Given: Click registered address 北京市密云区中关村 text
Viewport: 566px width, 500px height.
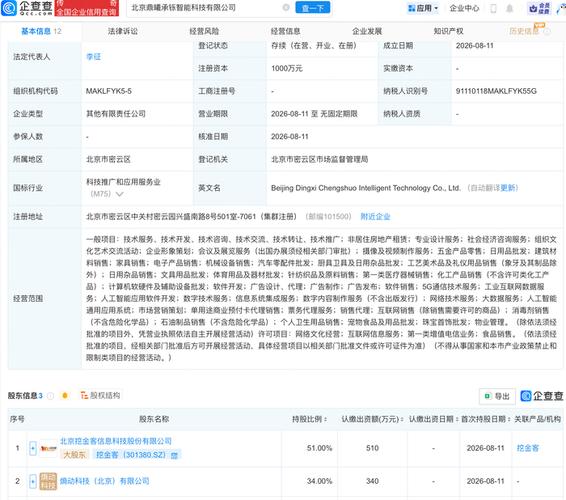Looking at the screenshot, I should (191, 217).
